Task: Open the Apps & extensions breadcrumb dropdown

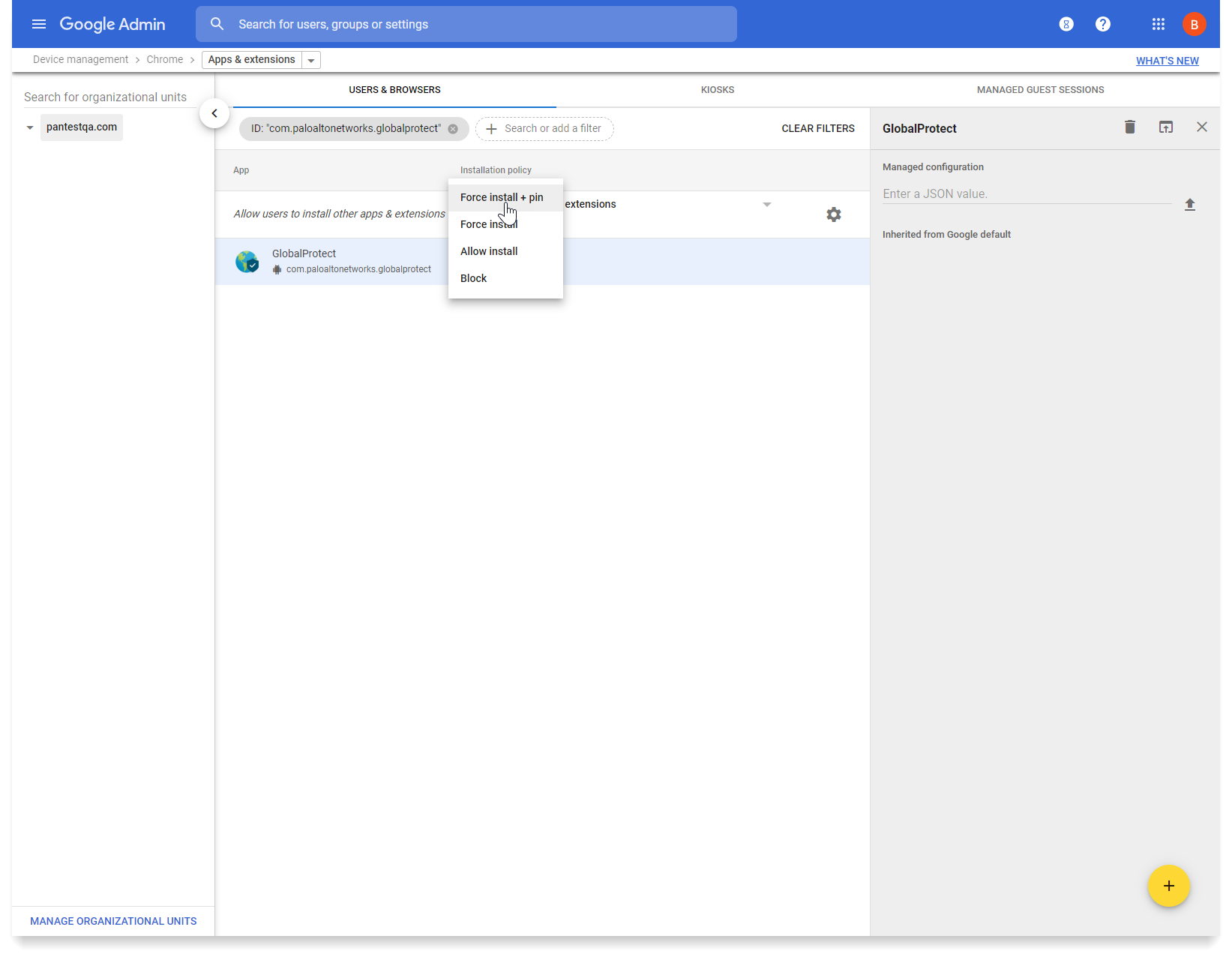Action: tap(311, 60)
